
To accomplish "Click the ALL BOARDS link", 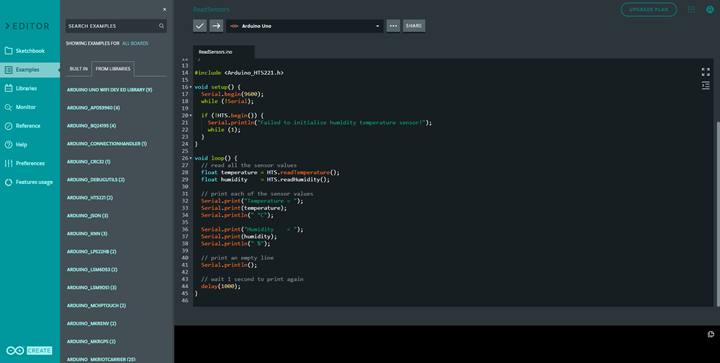I will (x=135, y=43).
